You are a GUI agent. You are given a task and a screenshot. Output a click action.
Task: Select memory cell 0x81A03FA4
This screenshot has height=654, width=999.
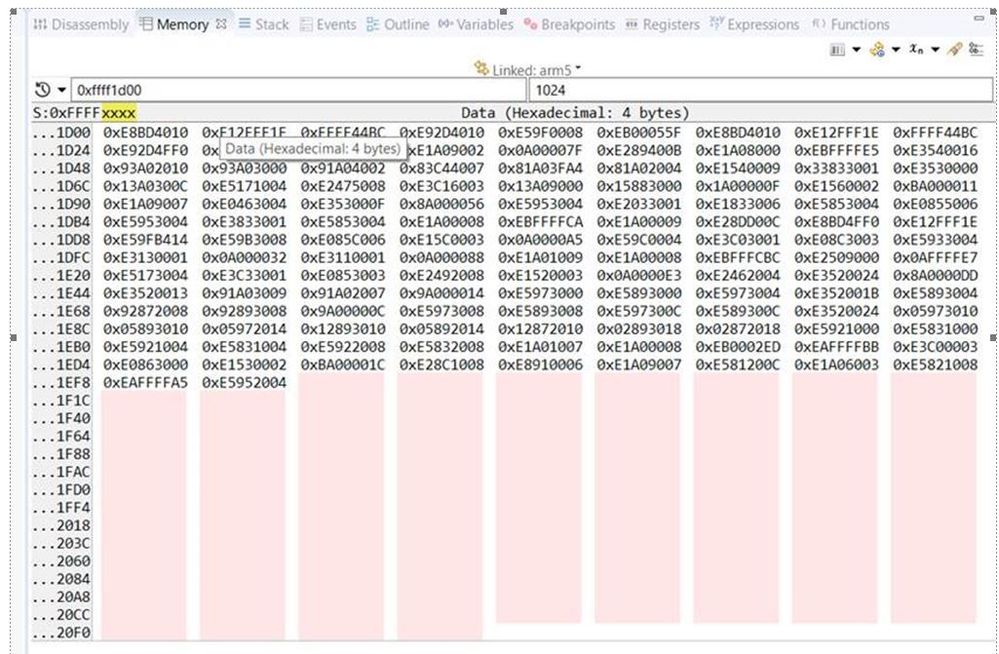point(540,168)
